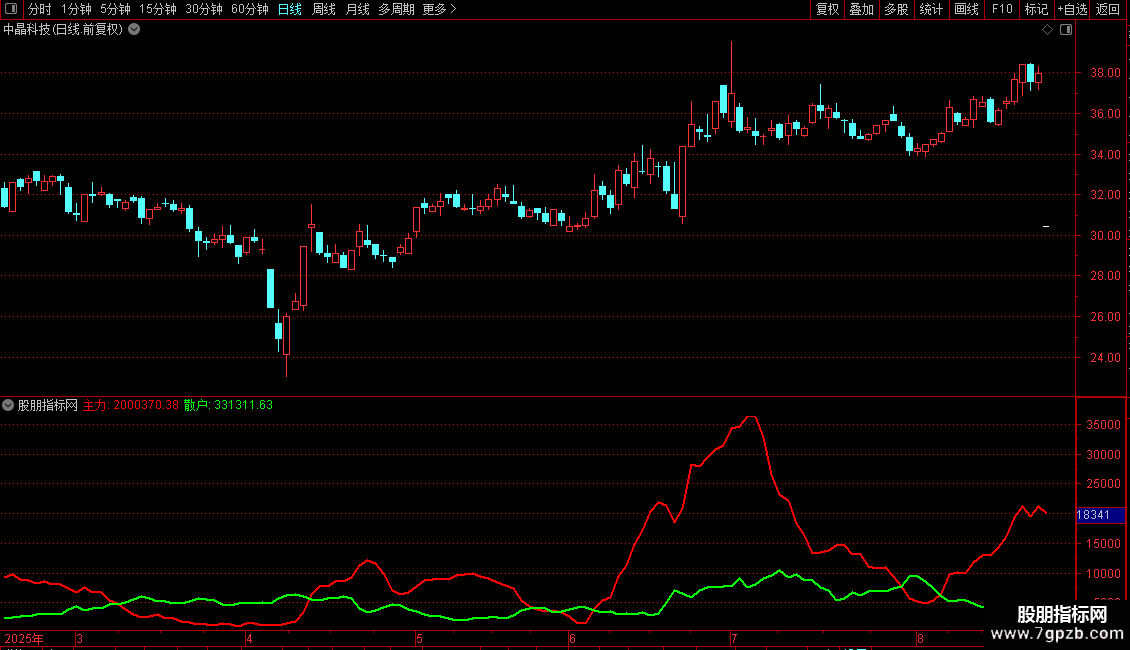Click the 中晶科技(日线.前复权) chart title

coord(63,30)
